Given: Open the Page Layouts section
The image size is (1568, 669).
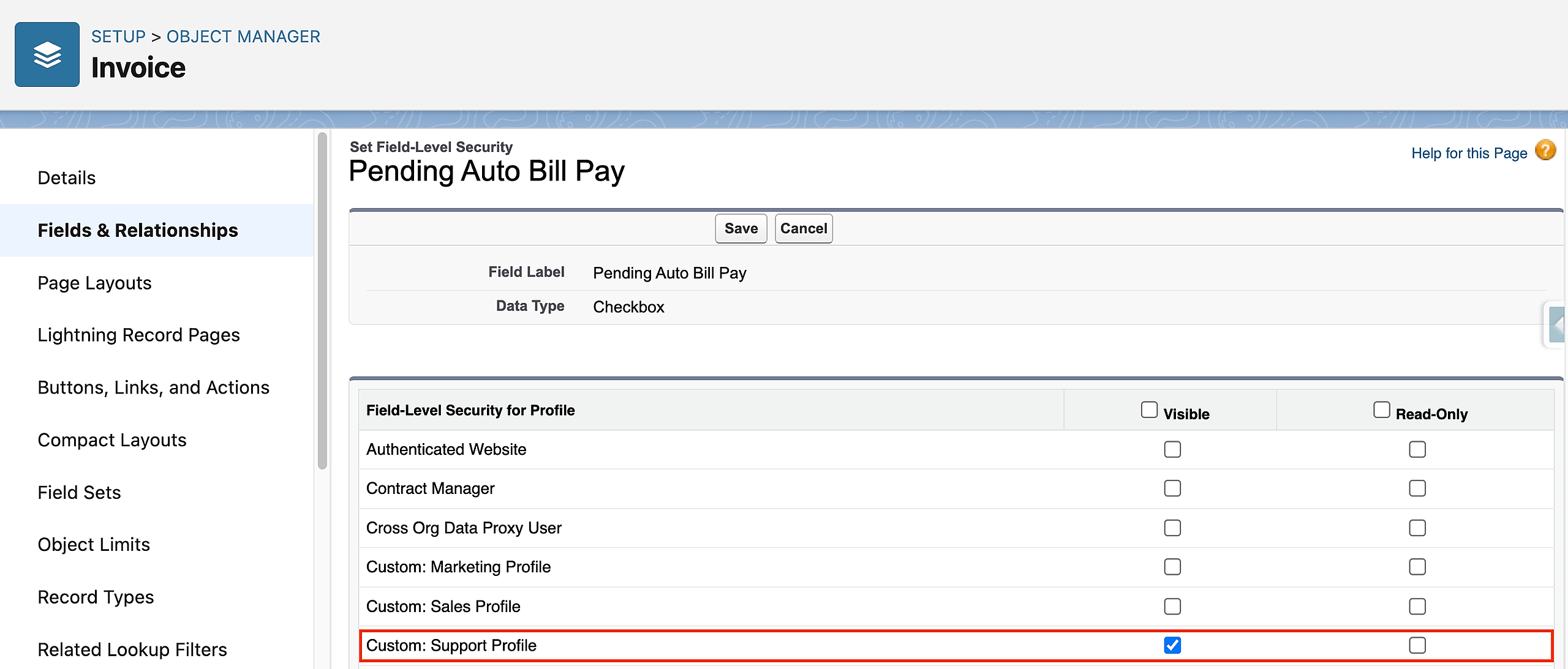Looking at the screenshot, I should click(x=94, y=283).
